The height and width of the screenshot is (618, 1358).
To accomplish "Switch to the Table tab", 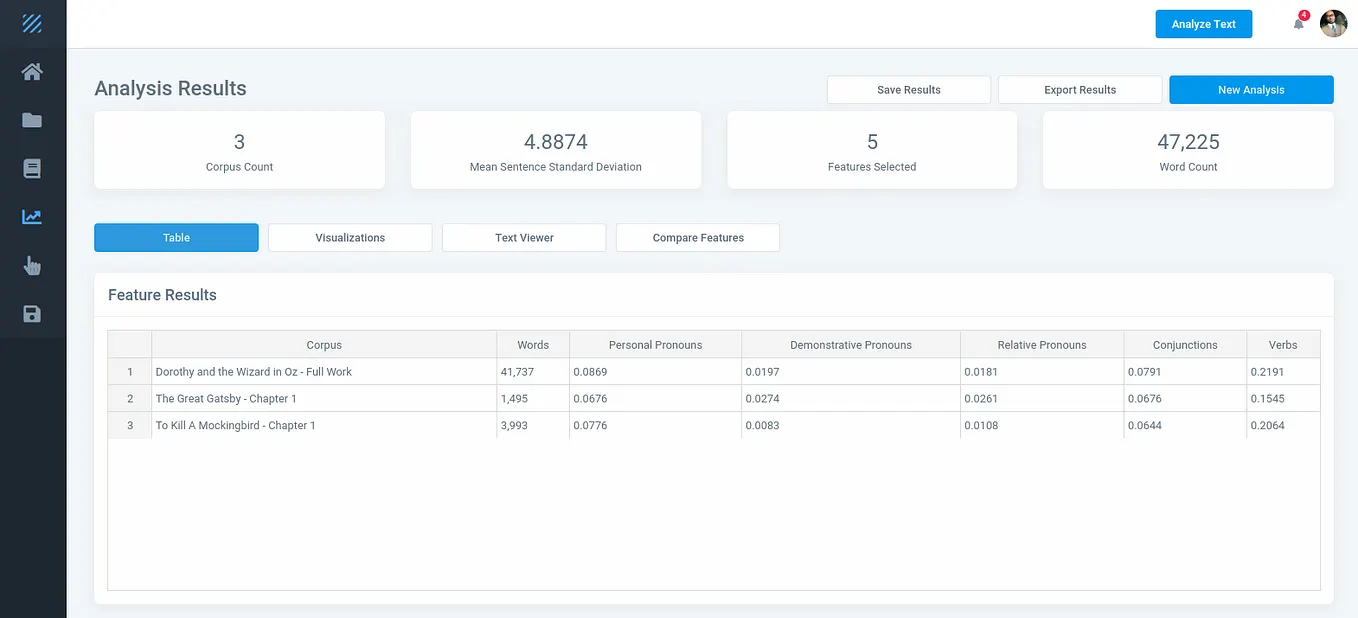I will click(176, 237).
